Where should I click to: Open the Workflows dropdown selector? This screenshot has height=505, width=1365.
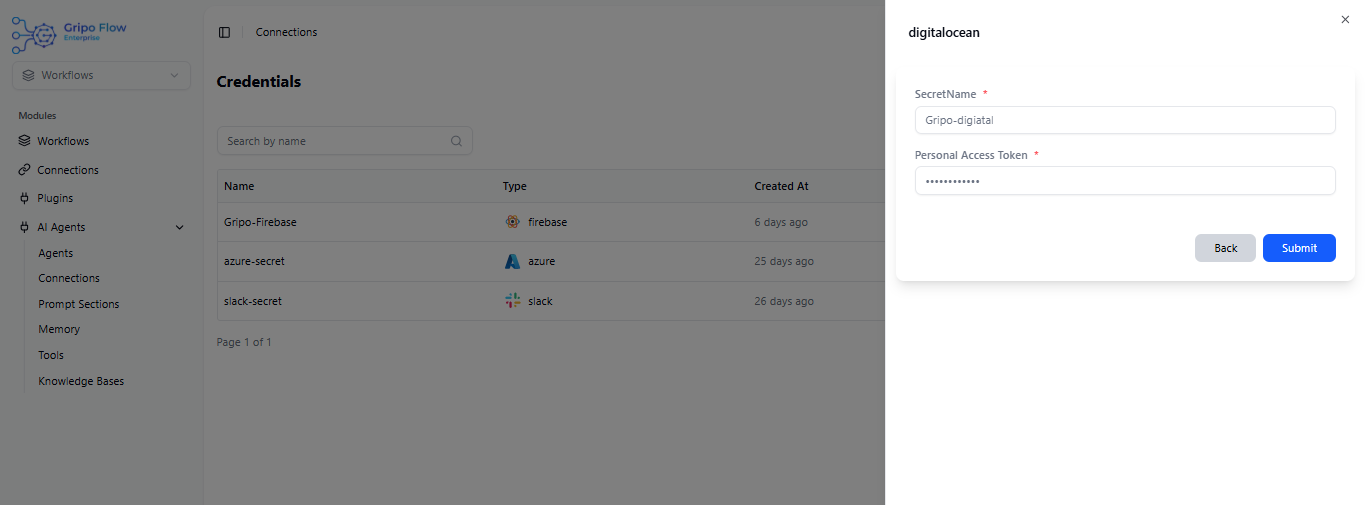101,75
